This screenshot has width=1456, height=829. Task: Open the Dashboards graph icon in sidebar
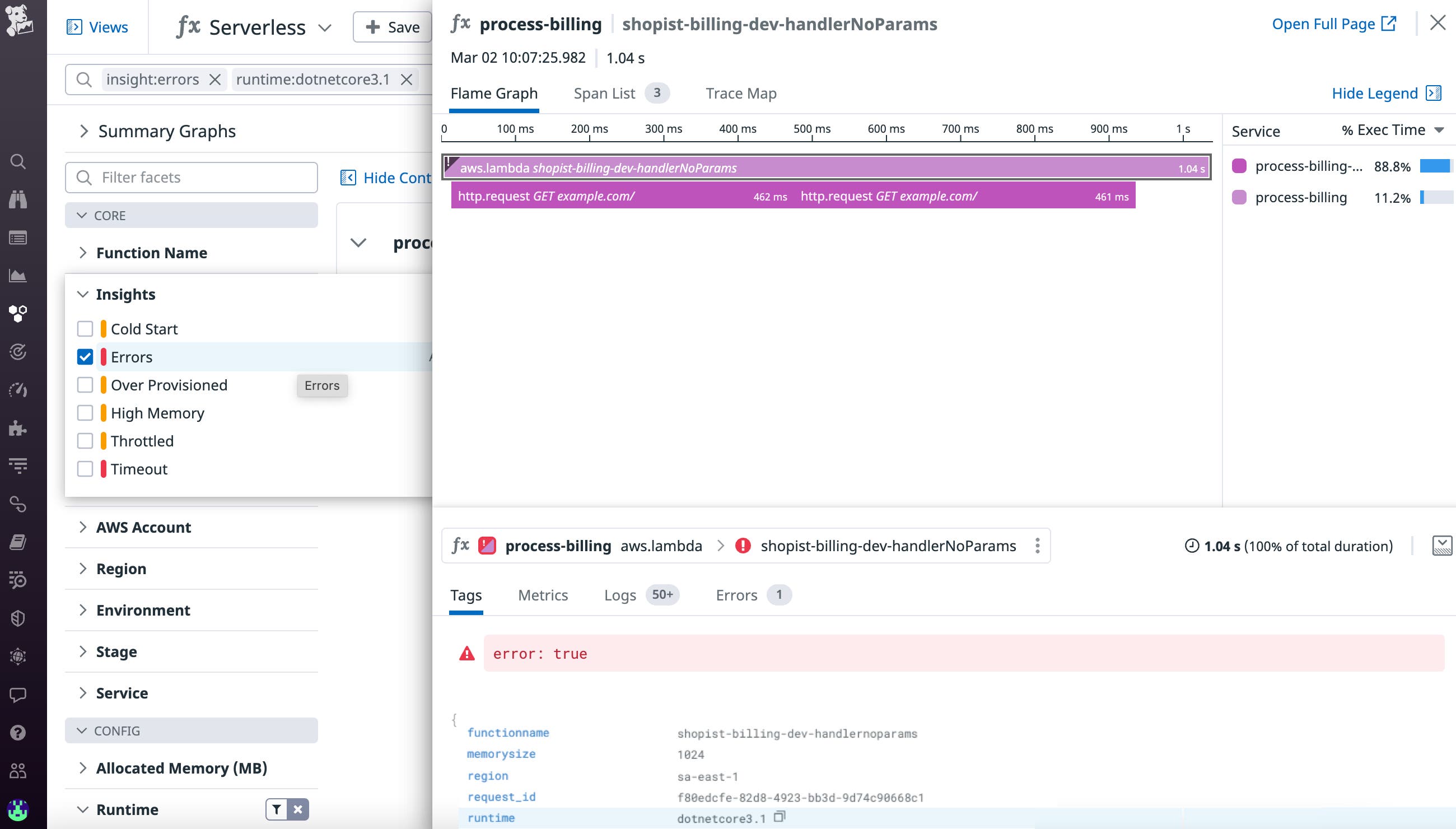18,276
